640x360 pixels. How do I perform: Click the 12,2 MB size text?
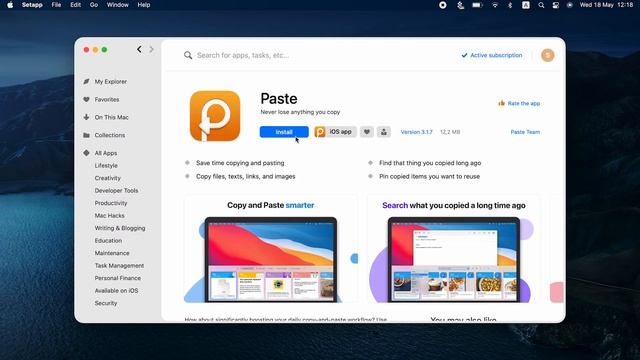[450, 132]
